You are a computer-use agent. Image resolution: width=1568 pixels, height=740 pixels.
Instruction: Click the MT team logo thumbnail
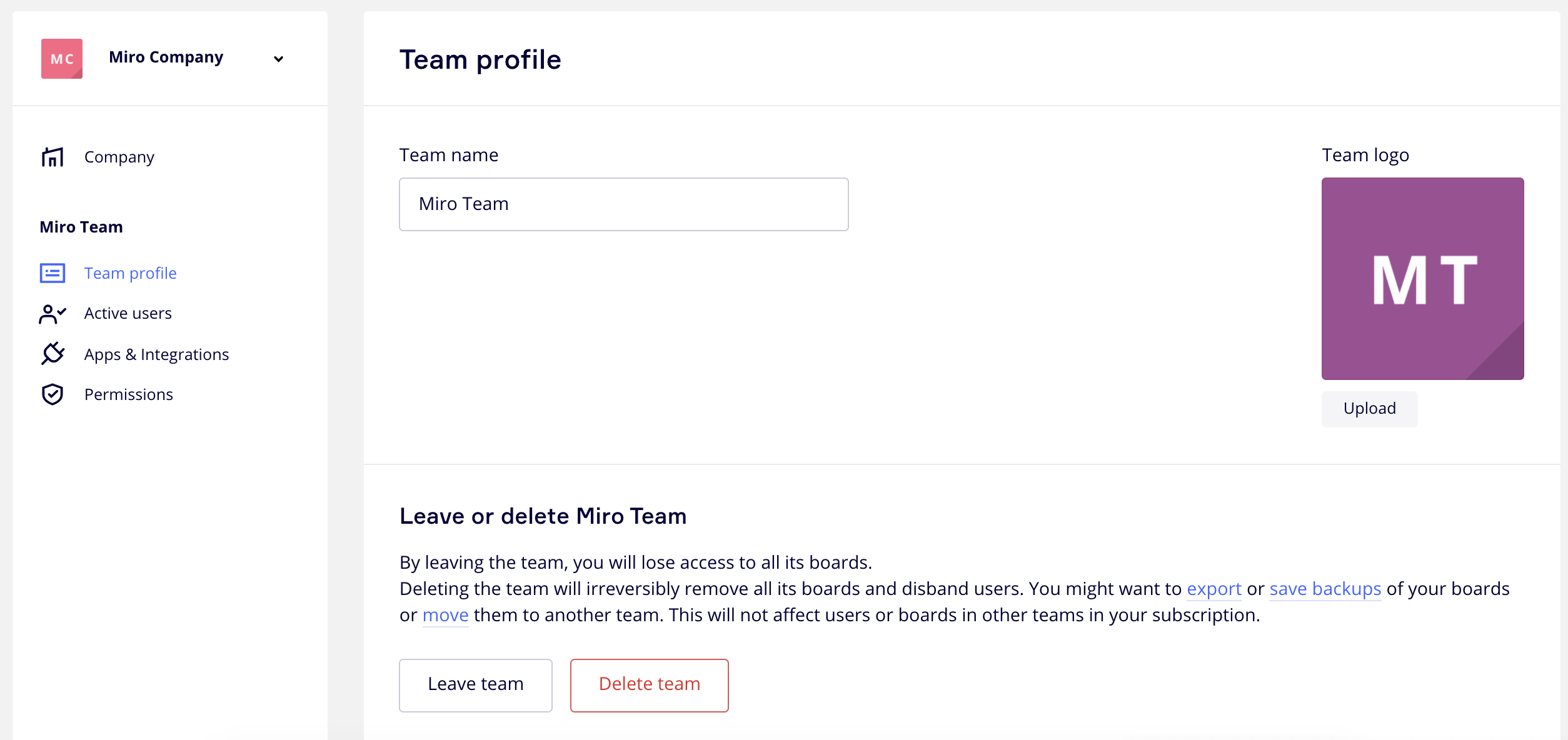1422,279
